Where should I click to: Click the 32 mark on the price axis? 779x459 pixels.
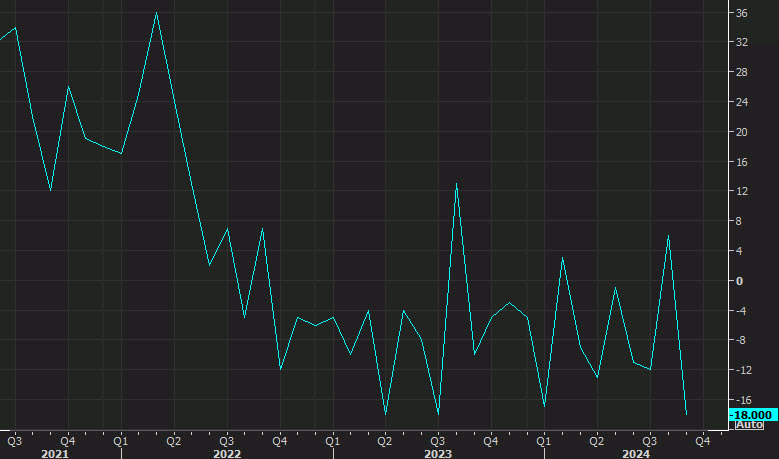[x=742, y=42]
